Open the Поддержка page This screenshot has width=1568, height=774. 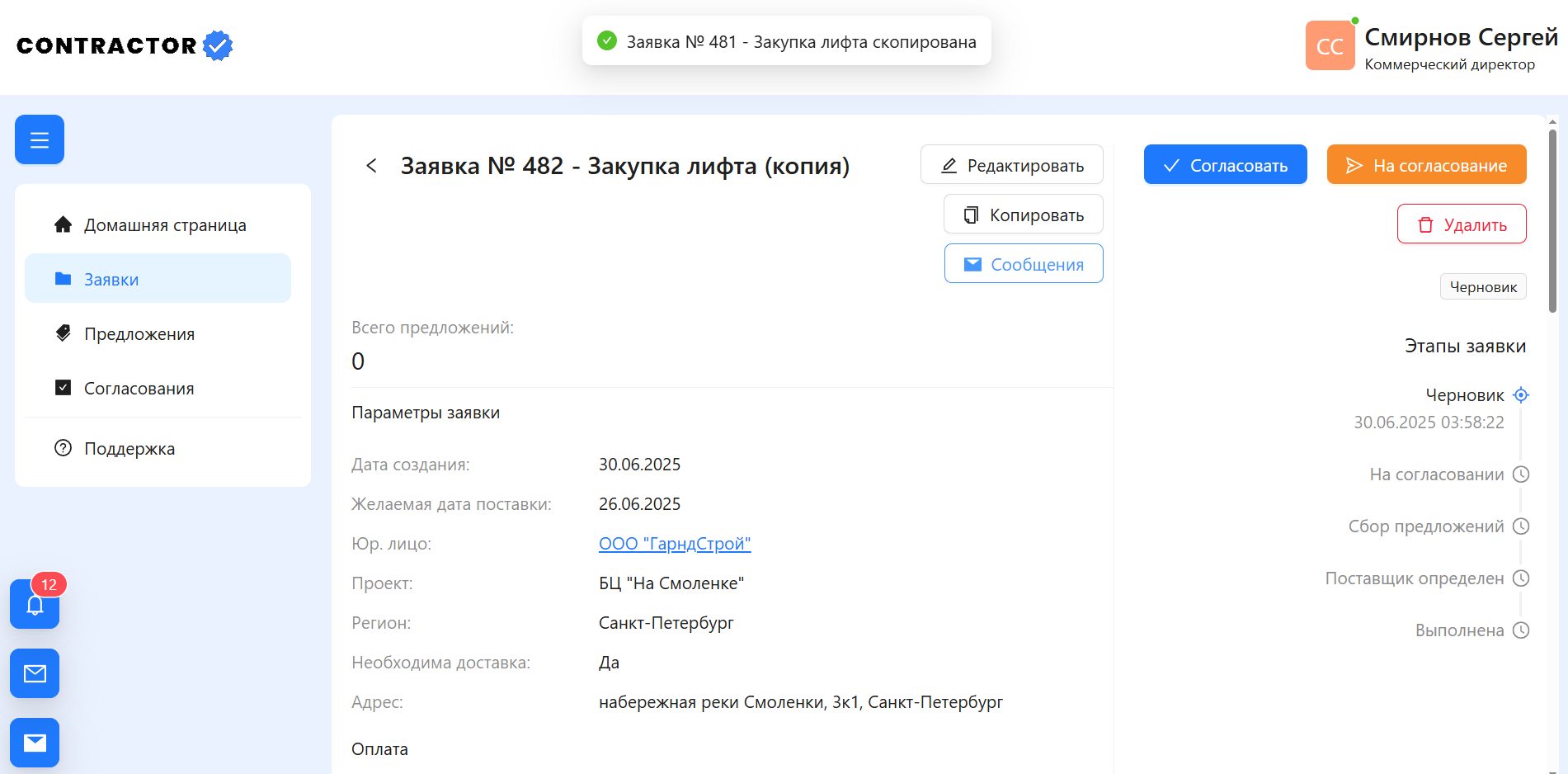coord(158,448)
